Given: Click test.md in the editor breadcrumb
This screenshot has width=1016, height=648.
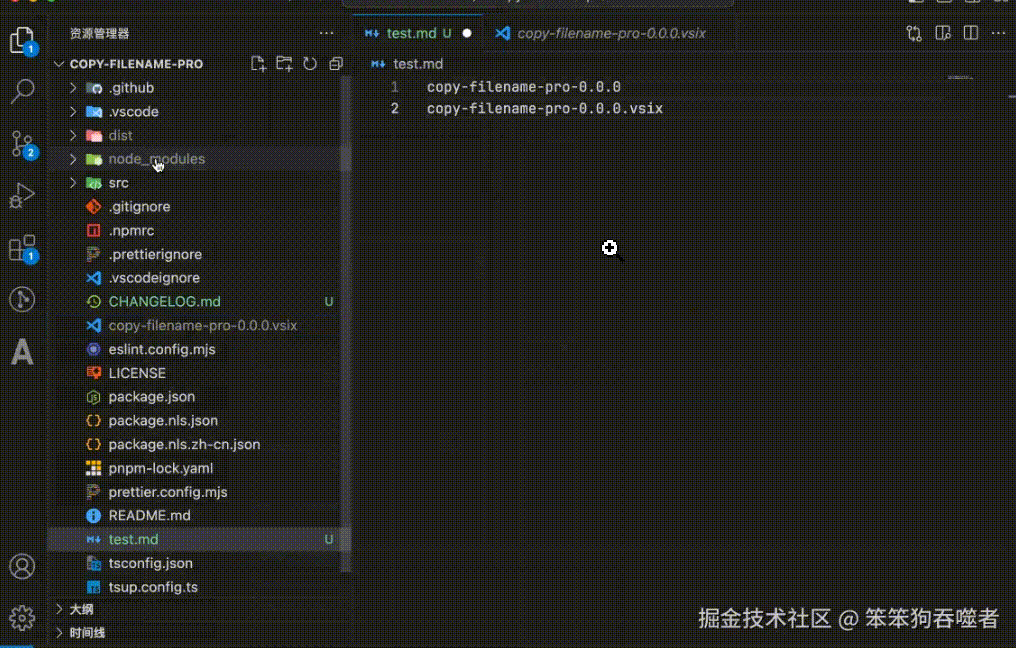Looking at the screenshot, I should pyautogui.click(x=418, y=64).
